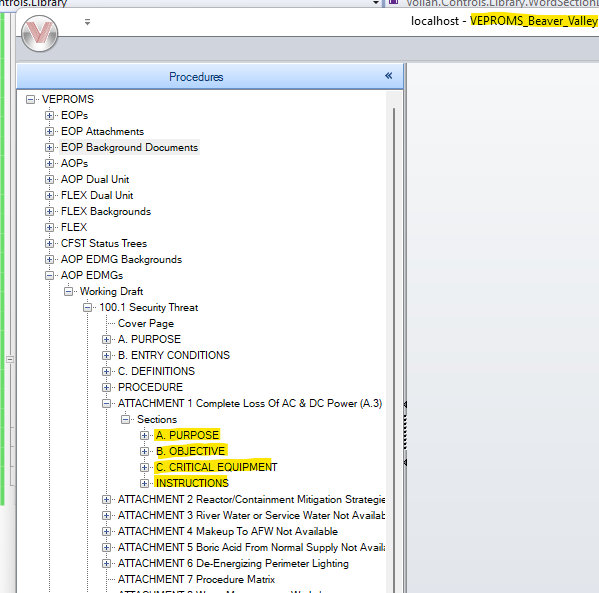Select the PROCEDURE label
The image size is (599, 593).
pos(151,387)
